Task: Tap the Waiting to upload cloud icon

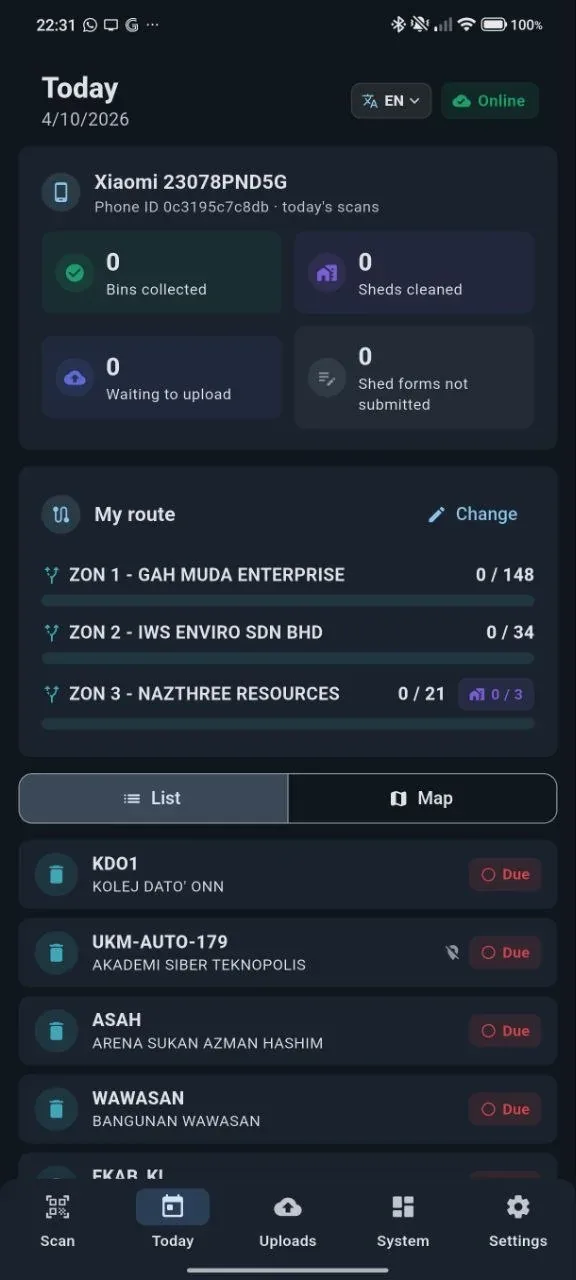Action: click(x=75, y=378)
